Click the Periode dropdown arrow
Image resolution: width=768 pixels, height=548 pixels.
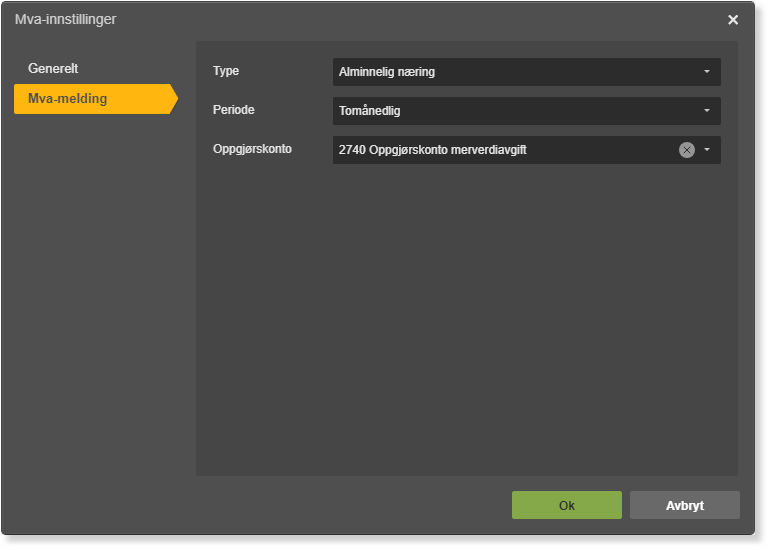pyautogui.click(x=707, y=111)
